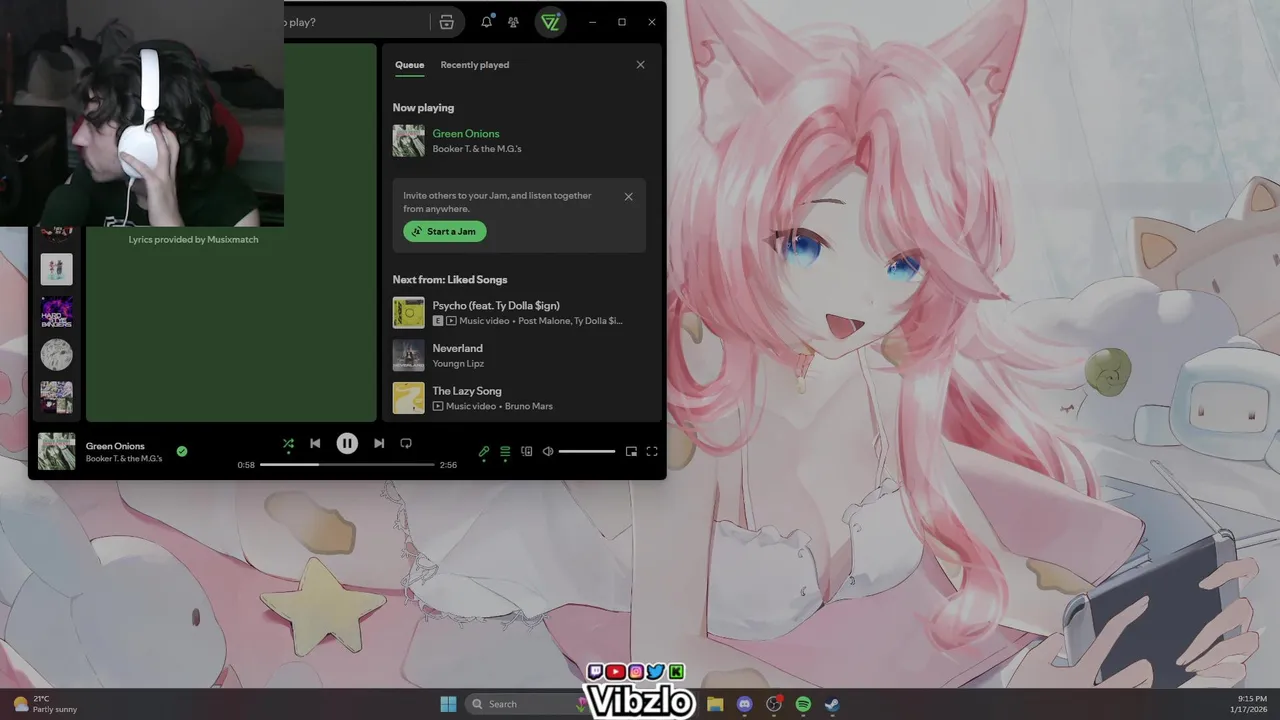Click the song progress bar
Screen dimensions: 1280x720
[x=347, y=465]
